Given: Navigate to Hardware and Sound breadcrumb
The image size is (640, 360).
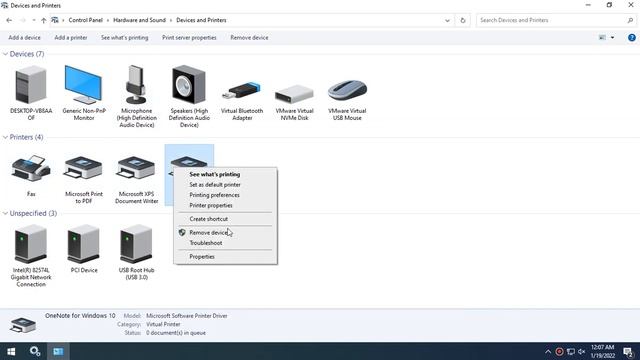Looking at the screenshot, I should 139,20.
